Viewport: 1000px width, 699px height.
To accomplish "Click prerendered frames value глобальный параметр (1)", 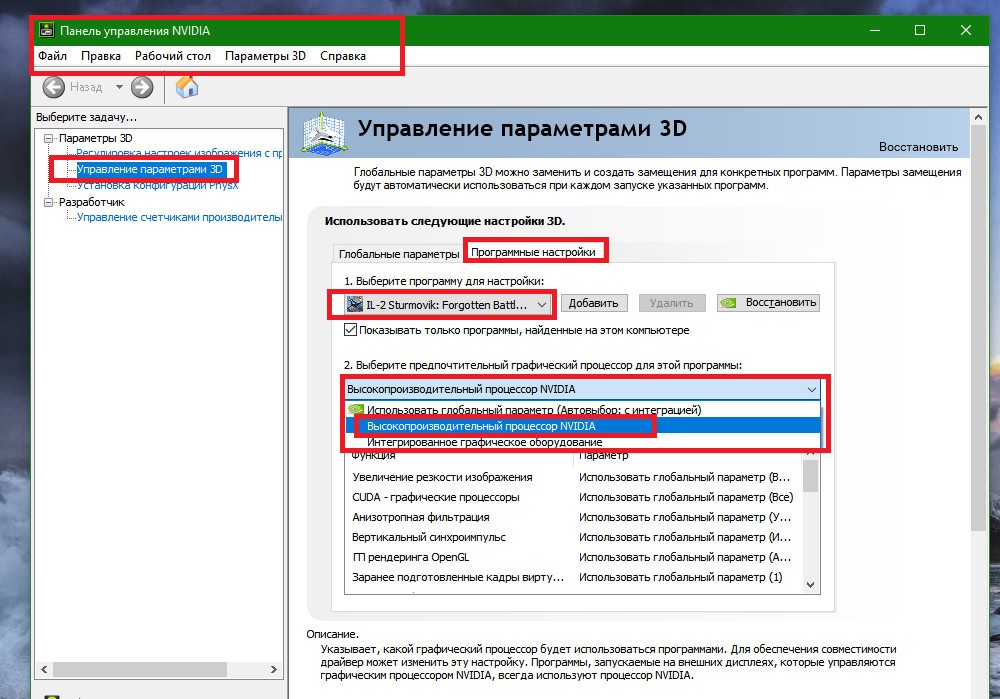I will coord(680,577).
